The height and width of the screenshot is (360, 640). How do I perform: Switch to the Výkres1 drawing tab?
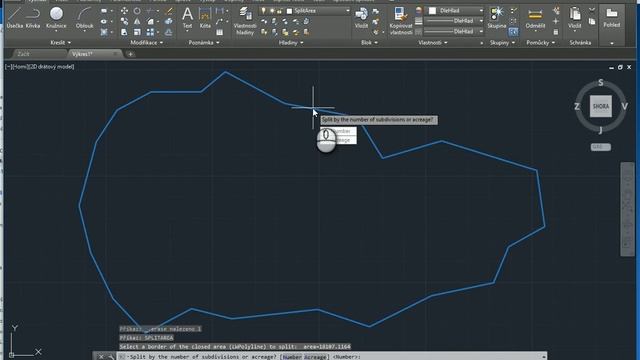pos(82,53)
